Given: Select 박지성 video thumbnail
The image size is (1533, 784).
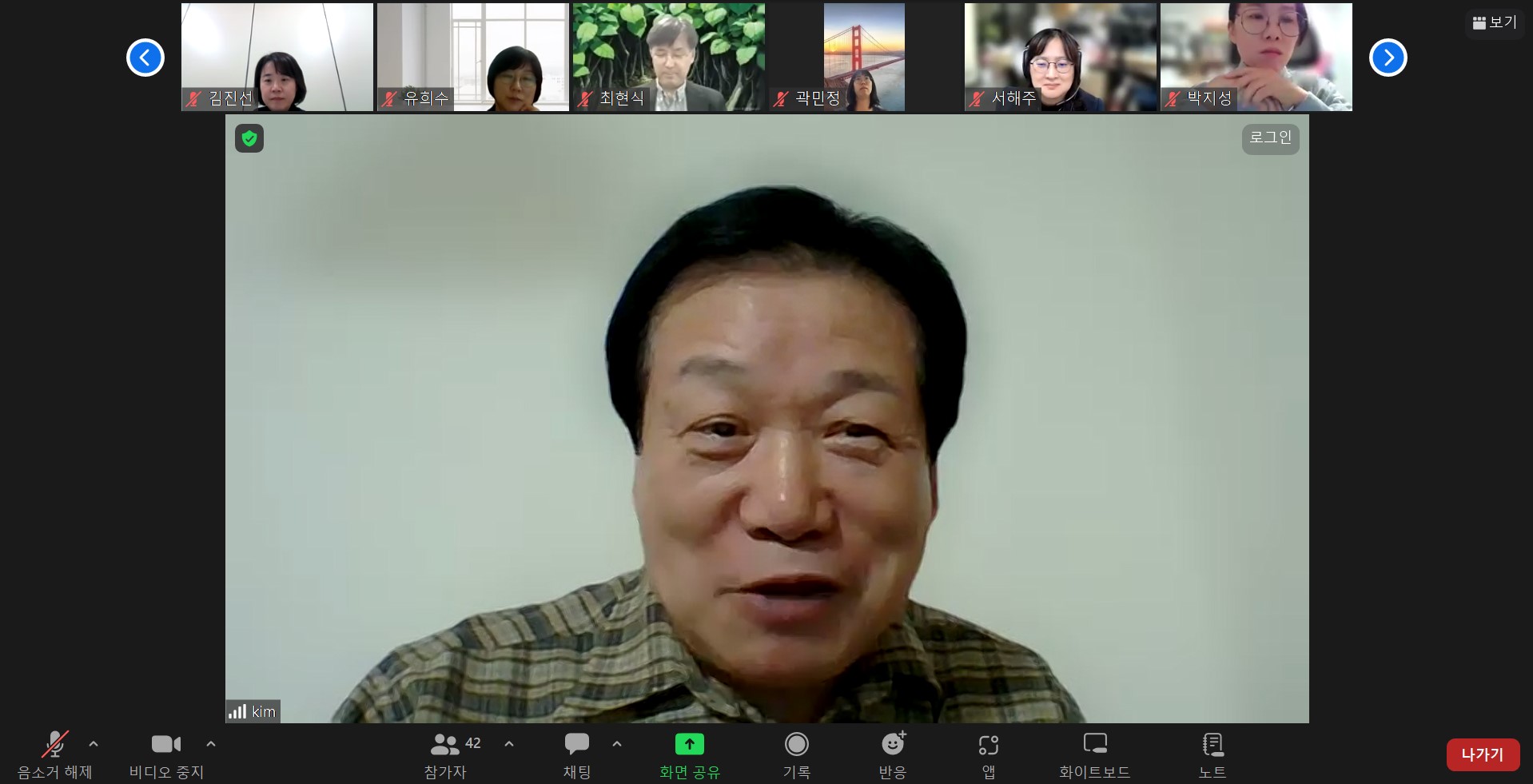Looking at the screenshot, I should (1256, 57).
